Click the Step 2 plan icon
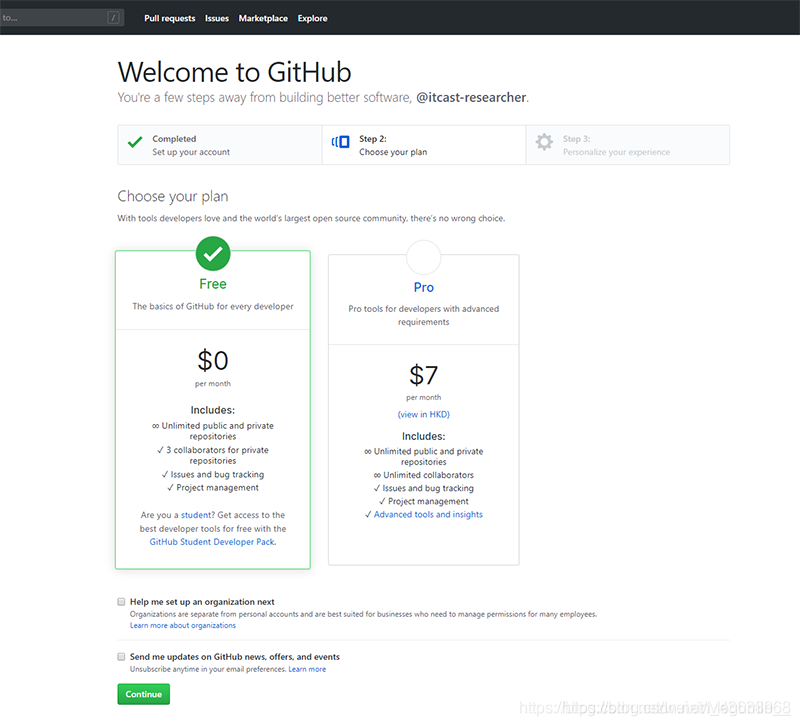This screenshot has width=800, height=726. point(341,142)
